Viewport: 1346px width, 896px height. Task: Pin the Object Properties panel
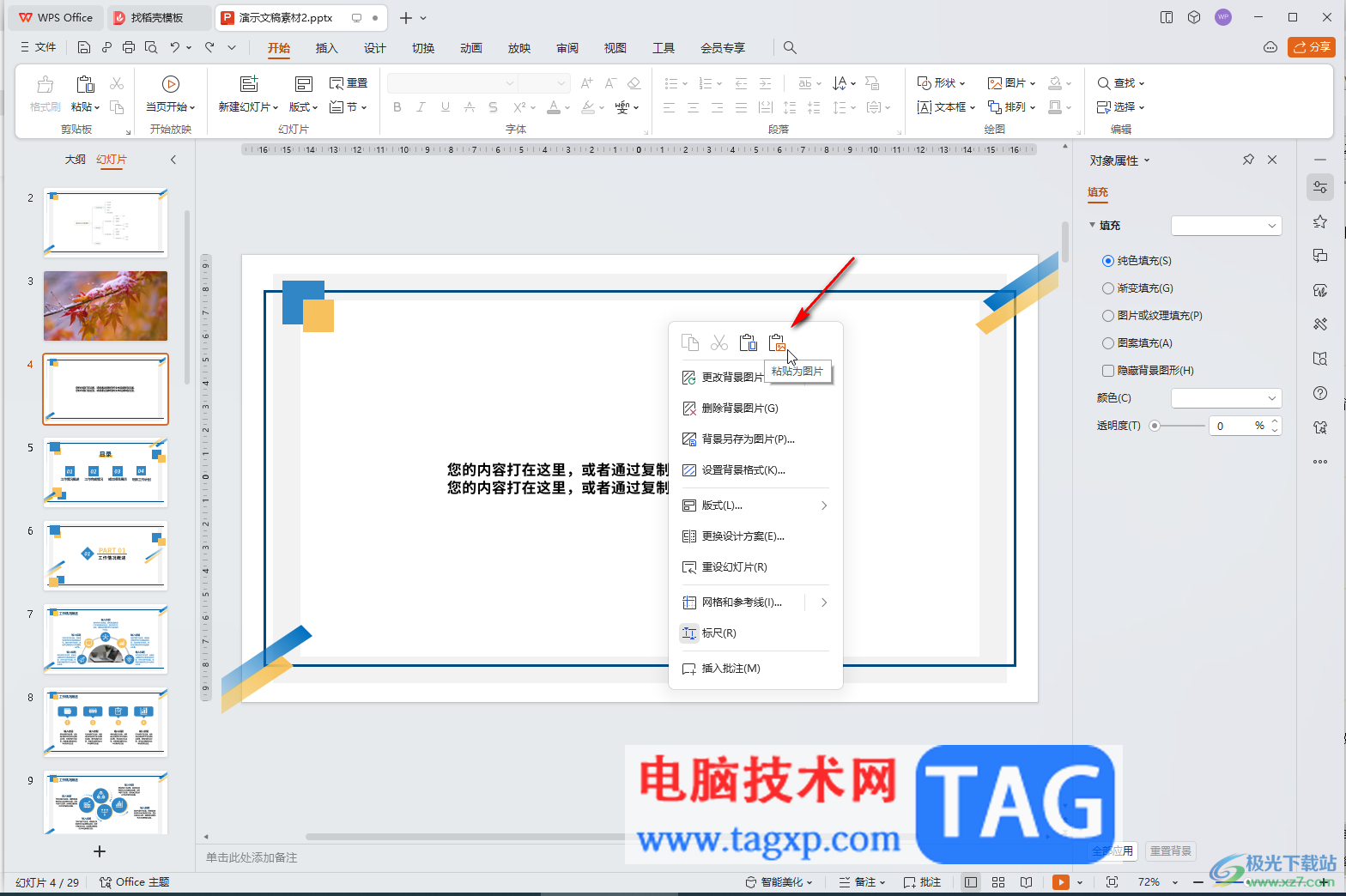pyautogui.click(x=1248, y=160)
